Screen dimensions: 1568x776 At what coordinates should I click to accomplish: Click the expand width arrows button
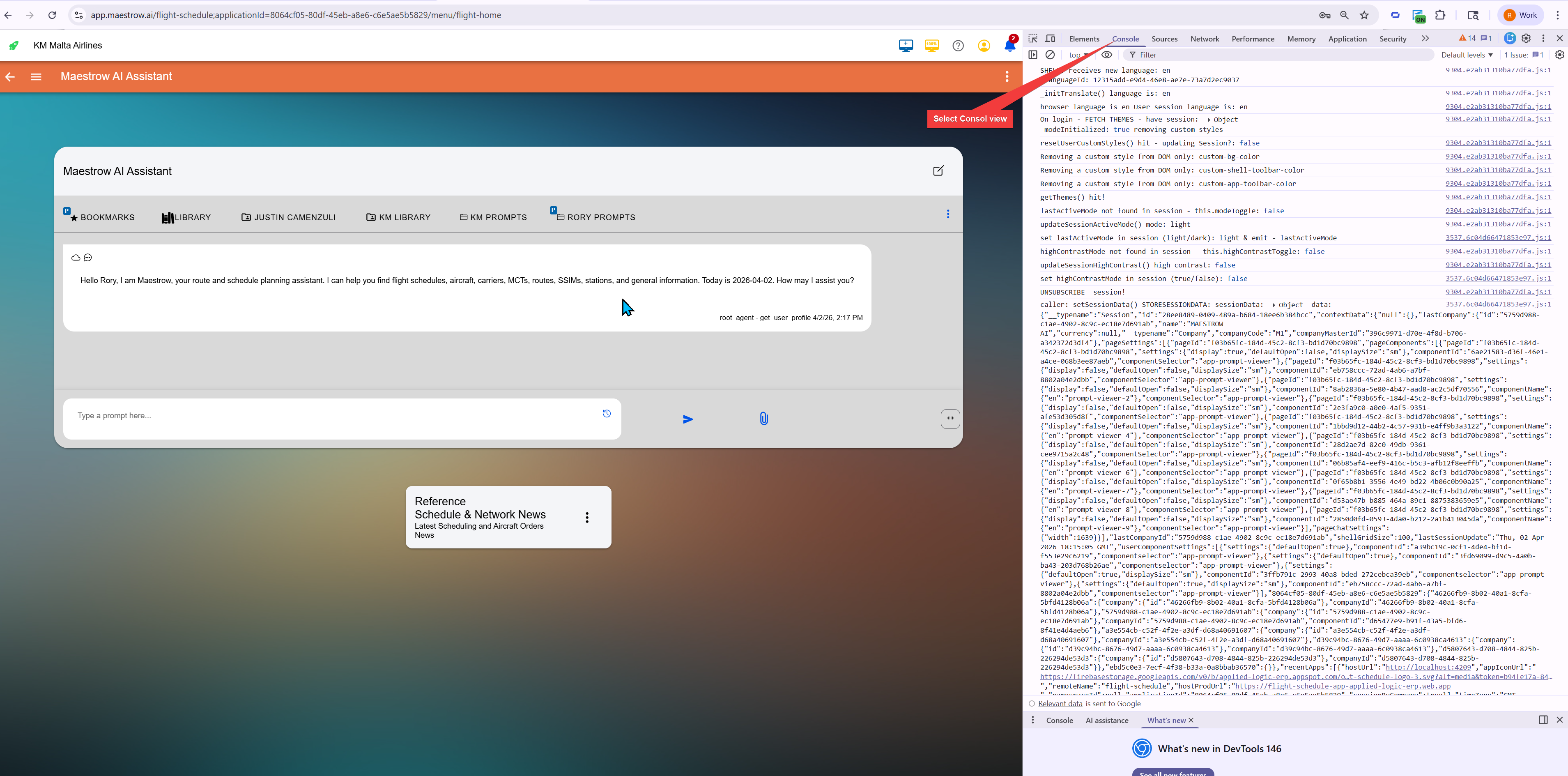click(x=950, y=419)
